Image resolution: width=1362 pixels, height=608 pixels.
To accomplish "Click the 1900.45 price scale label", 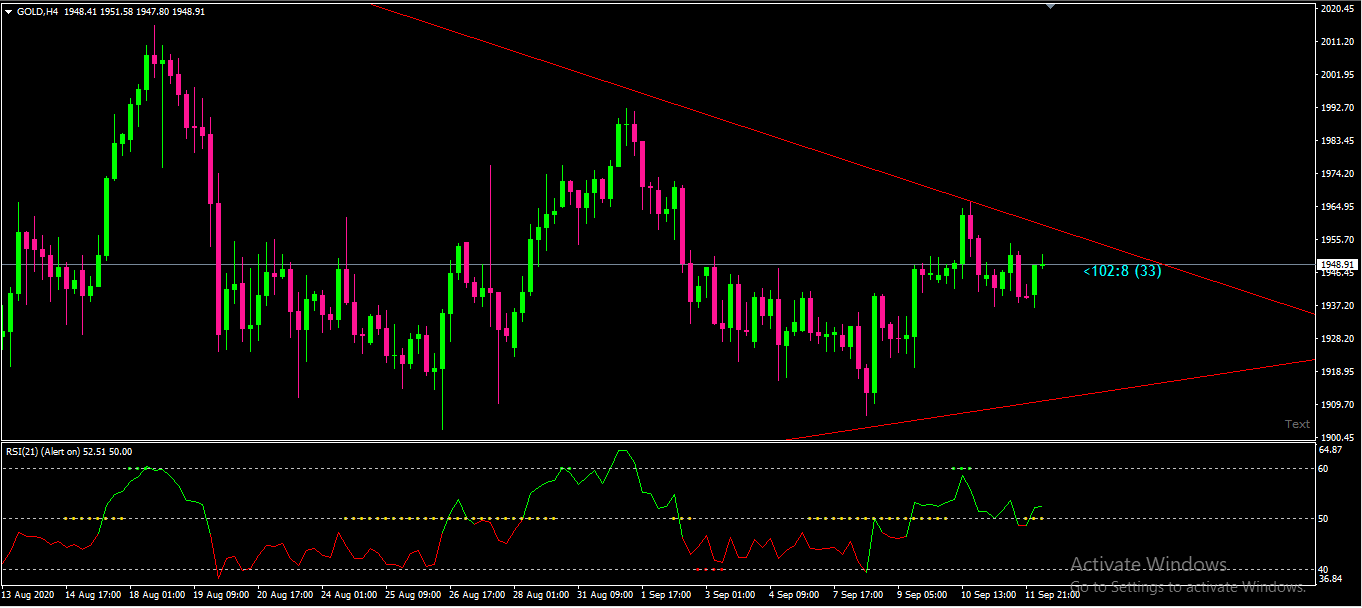I will tap(1336, 438).
